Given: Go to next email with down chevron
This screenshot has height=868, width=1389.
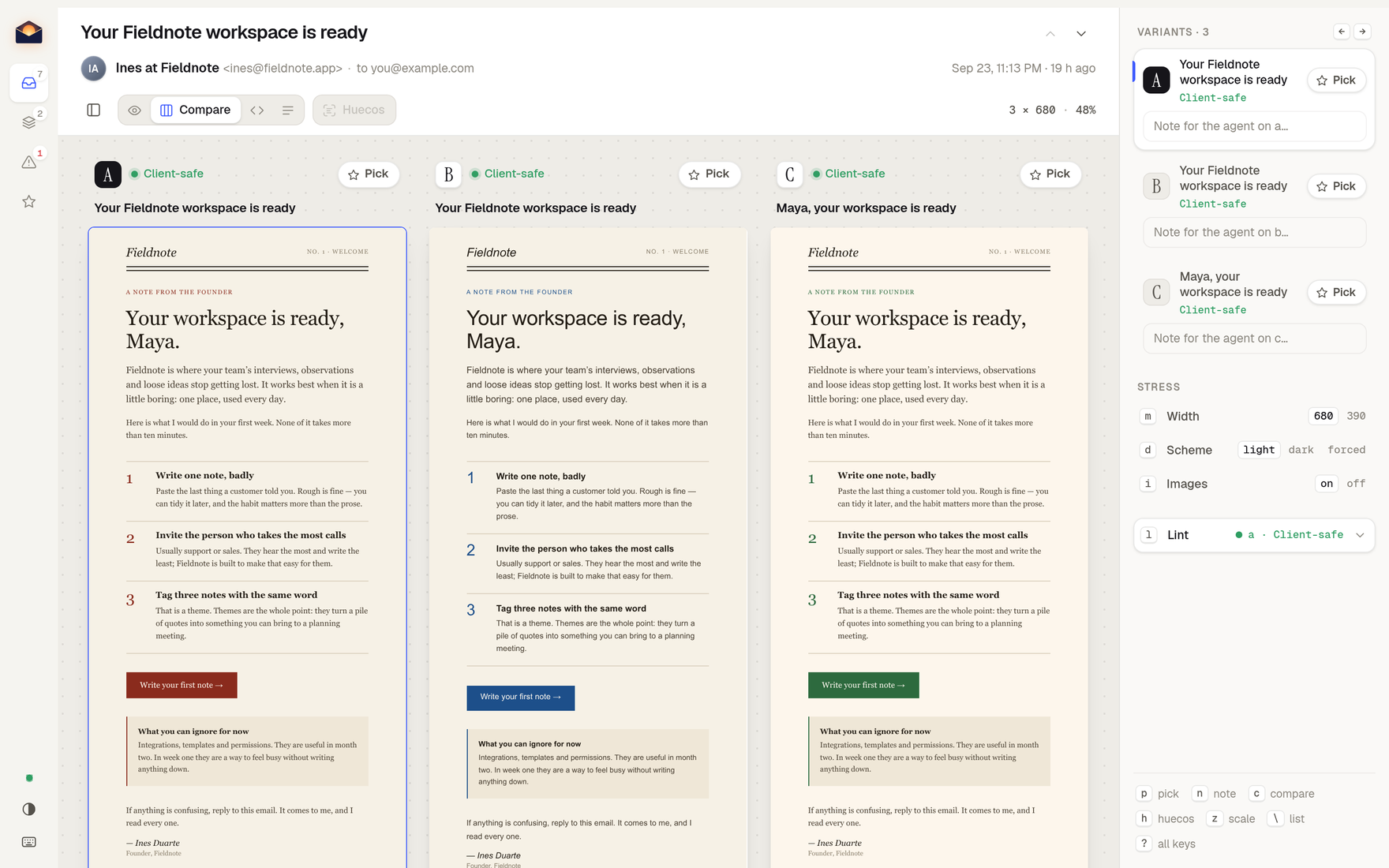Looking at the screenshot, I should point(1081,33).
